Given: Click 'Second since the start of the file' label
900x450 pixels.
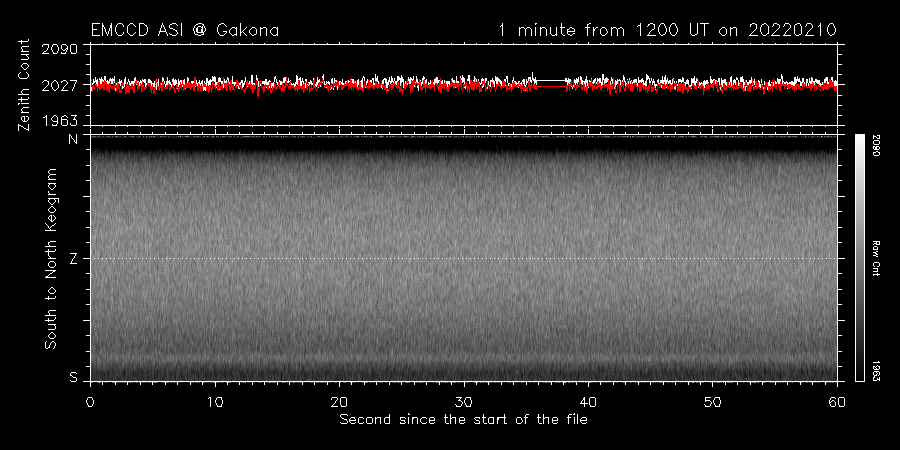Looking at the screenshot, I should click(463, 420).
